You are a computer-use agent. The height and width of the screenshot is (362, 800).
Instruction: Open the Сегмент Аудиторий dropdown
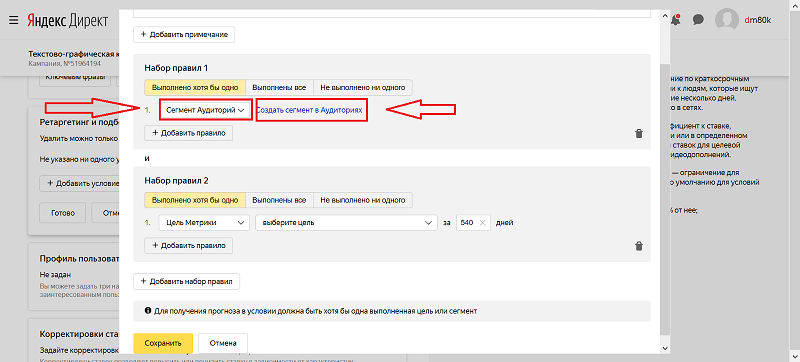click(206, 110)
